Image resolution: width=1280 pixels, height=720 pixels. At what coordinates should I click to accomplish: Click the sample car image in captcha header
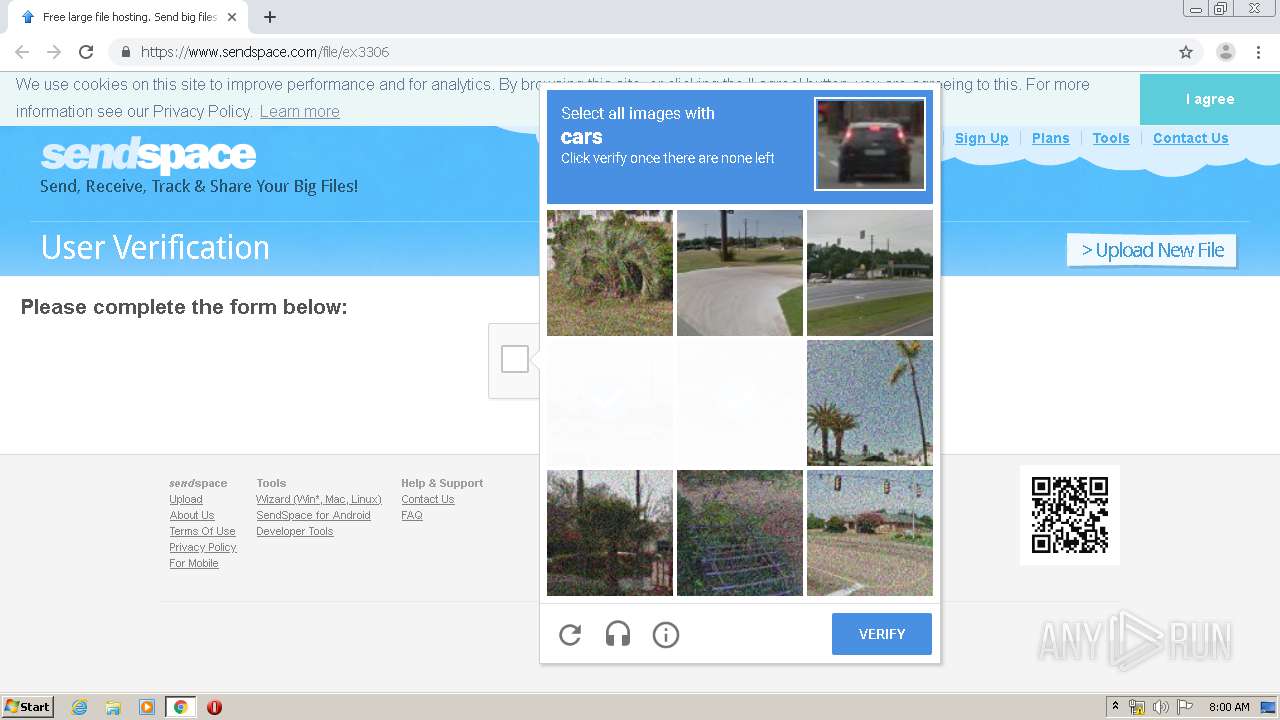coord(870,144)
